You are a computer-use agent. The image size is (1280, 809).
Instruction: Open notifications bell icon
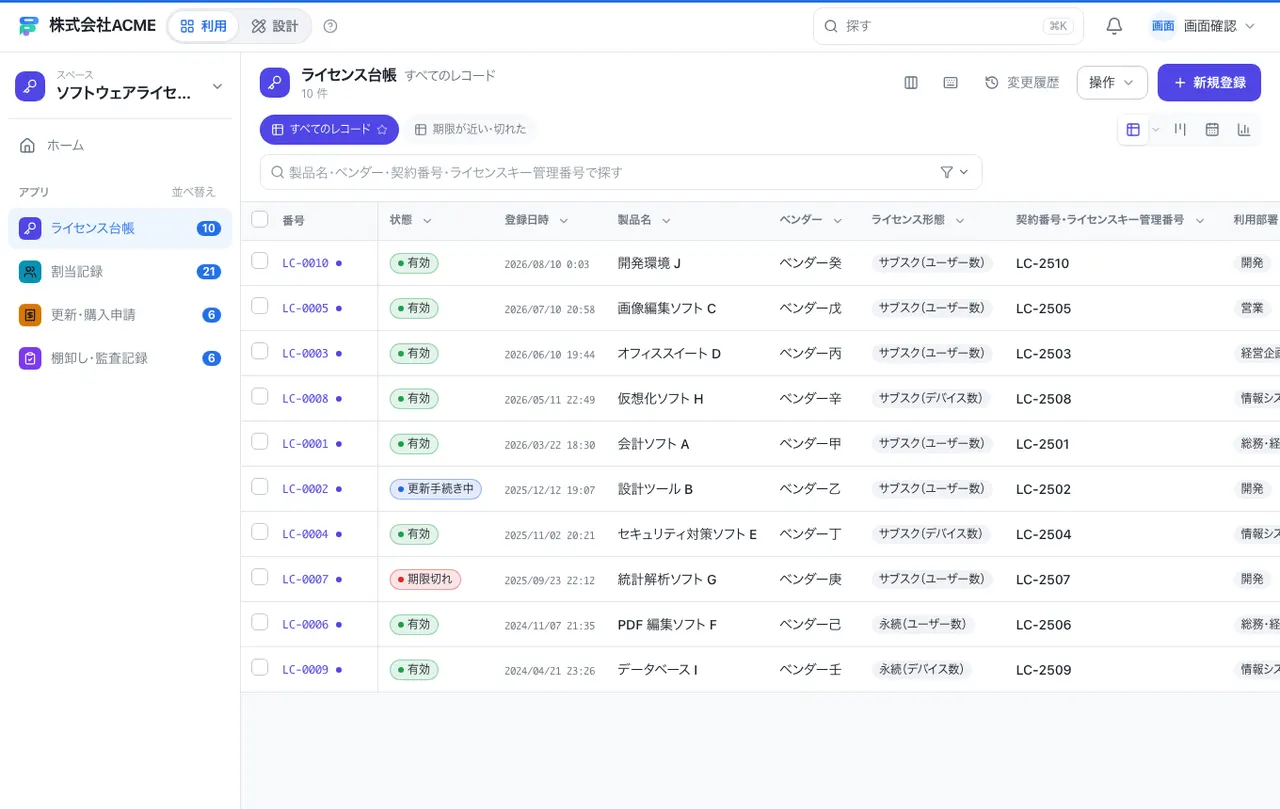pyautogui.click(x=1114, y=26)
